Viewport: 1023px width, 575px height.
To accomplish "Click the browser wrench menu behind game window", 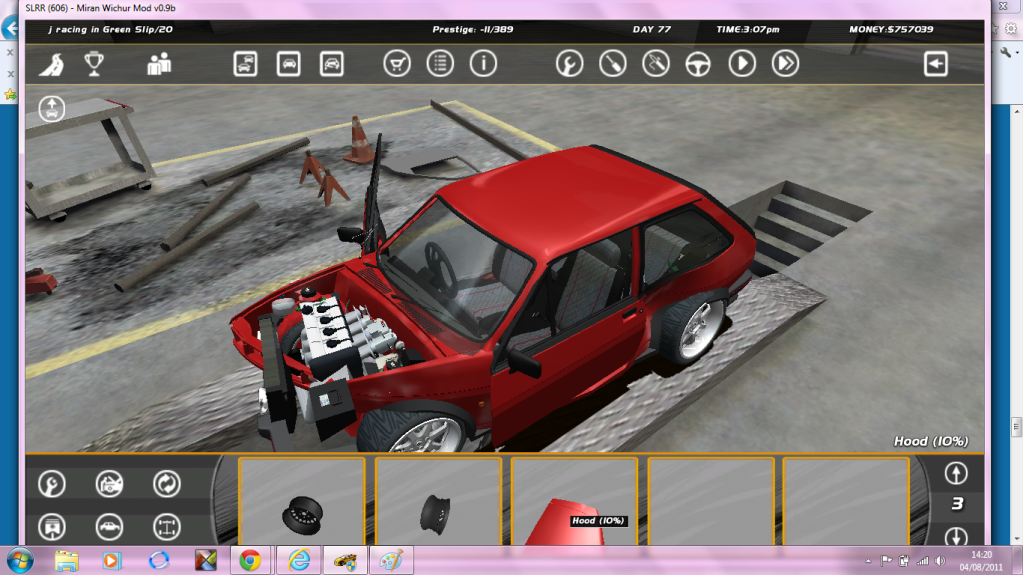I will [1006, 52].
